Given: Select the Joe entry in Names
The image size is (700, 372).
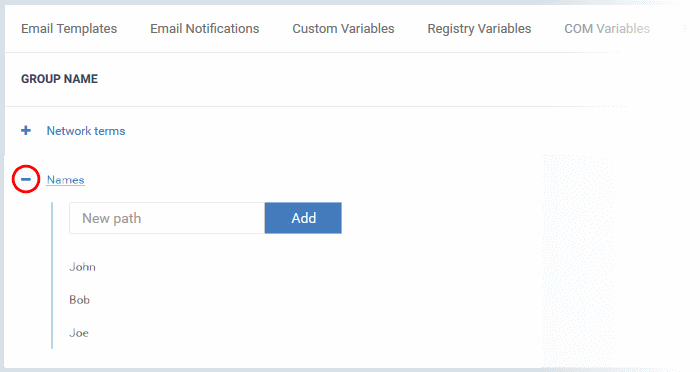Looking at the screenshot, I should (x=79, y=333).
